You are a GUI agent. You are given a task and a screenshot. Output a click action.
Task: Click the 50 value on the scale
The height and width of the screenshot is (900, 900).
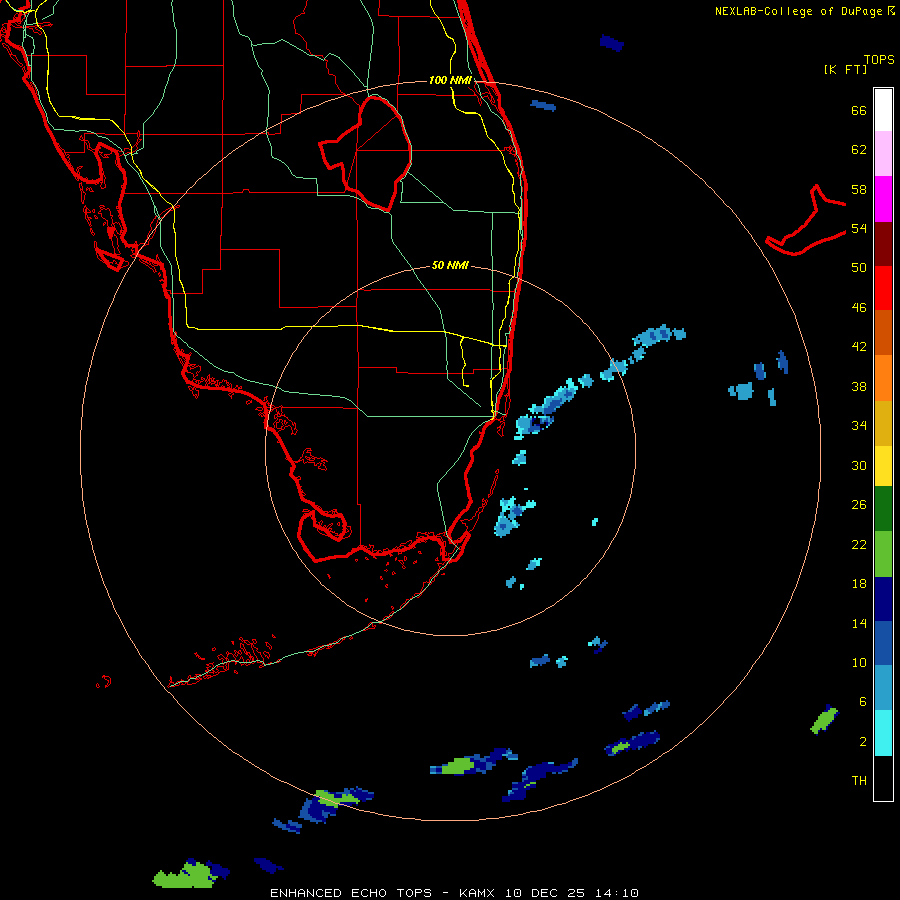click(859, 268)
